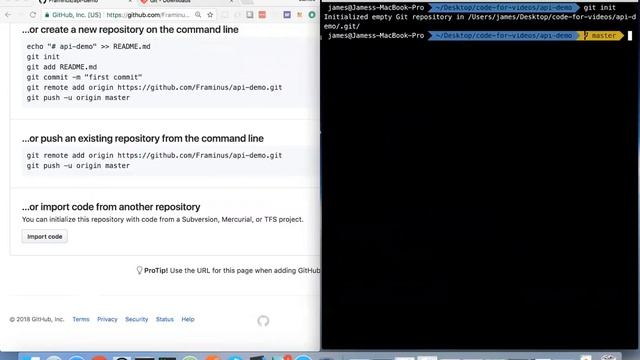Reload the GitHub page
640x360 pixels.
tap(33, 15)
